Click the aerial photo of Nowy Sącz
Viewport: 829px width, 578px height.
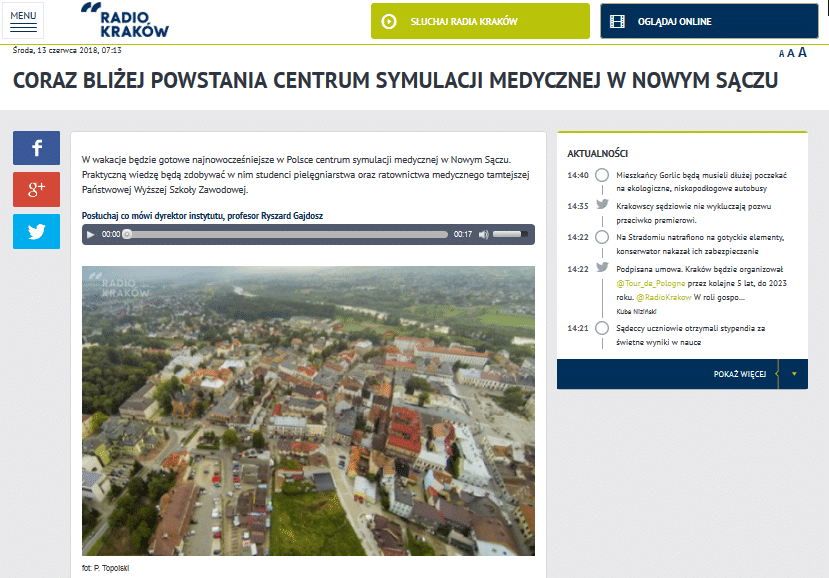coord(308,410)
